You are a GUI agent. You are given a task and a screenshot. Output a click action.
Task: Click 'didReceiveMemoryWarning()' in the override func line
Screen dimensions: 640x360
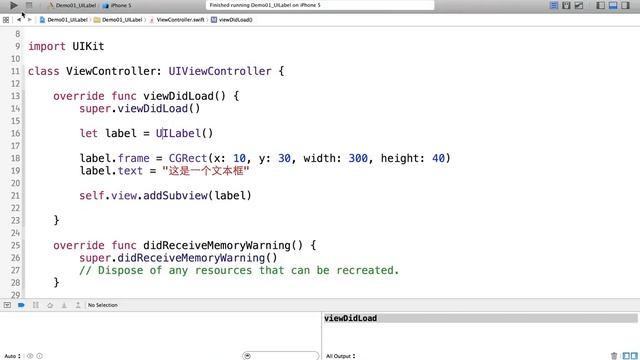[223, 245]
